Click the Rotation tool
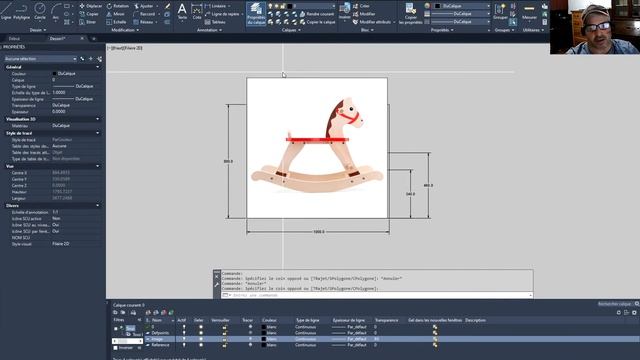The width and height of the screenshot is (640, 360). click(118, 6)
